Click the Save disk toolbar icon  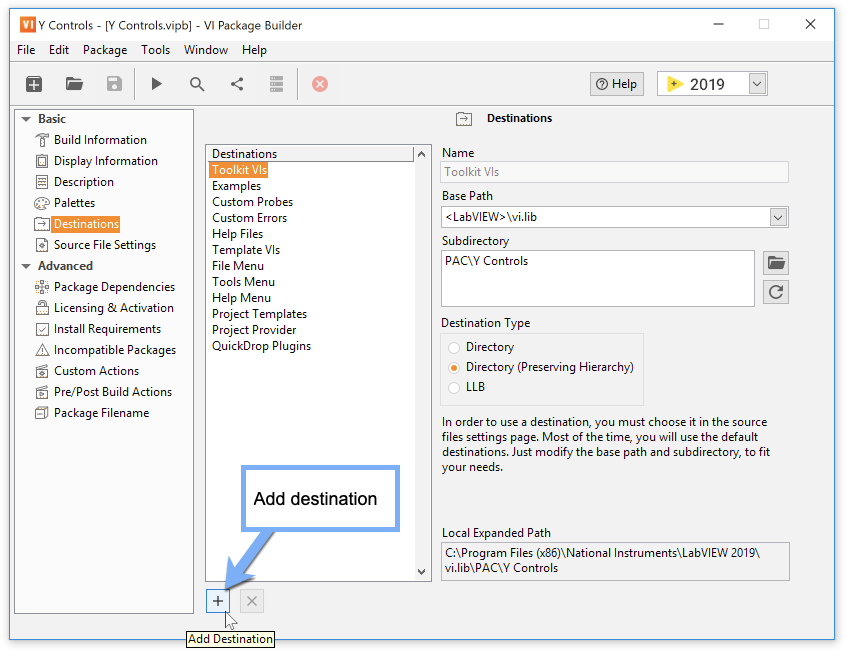(114, 84)
